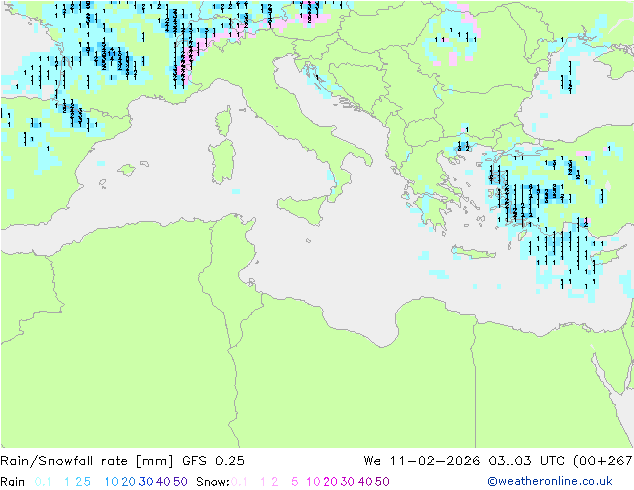
Task: Click the 'Rain/Snowfall rate [mm]' title
Action: 87,461
